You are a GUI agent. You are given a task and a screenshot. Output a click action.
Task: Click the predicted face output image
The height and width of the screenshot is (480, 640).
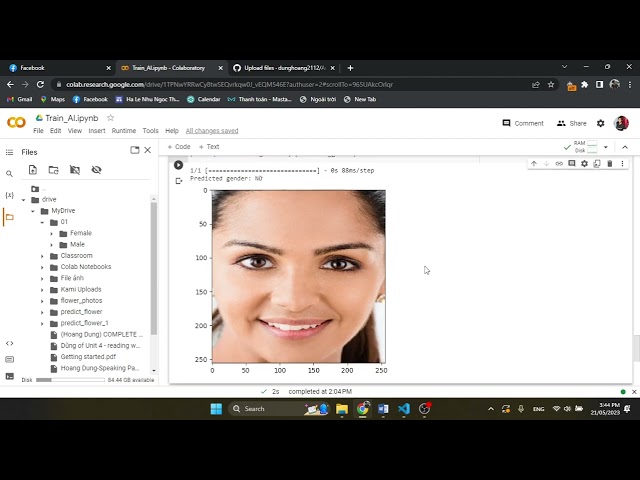click(299, 276)
